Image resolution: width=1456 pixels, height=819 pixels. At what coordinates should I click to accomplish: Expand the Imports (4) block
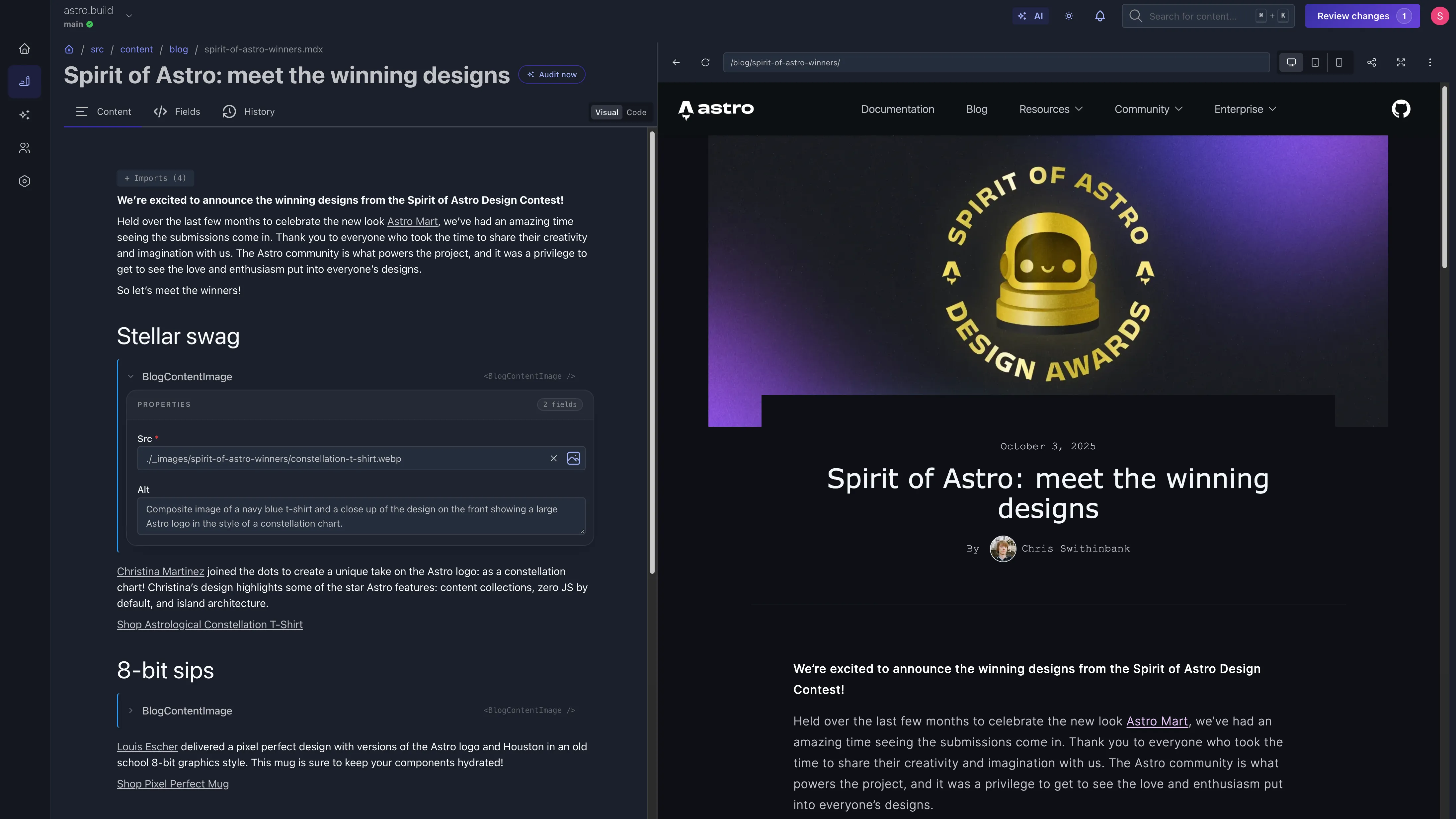click(155, 178)
